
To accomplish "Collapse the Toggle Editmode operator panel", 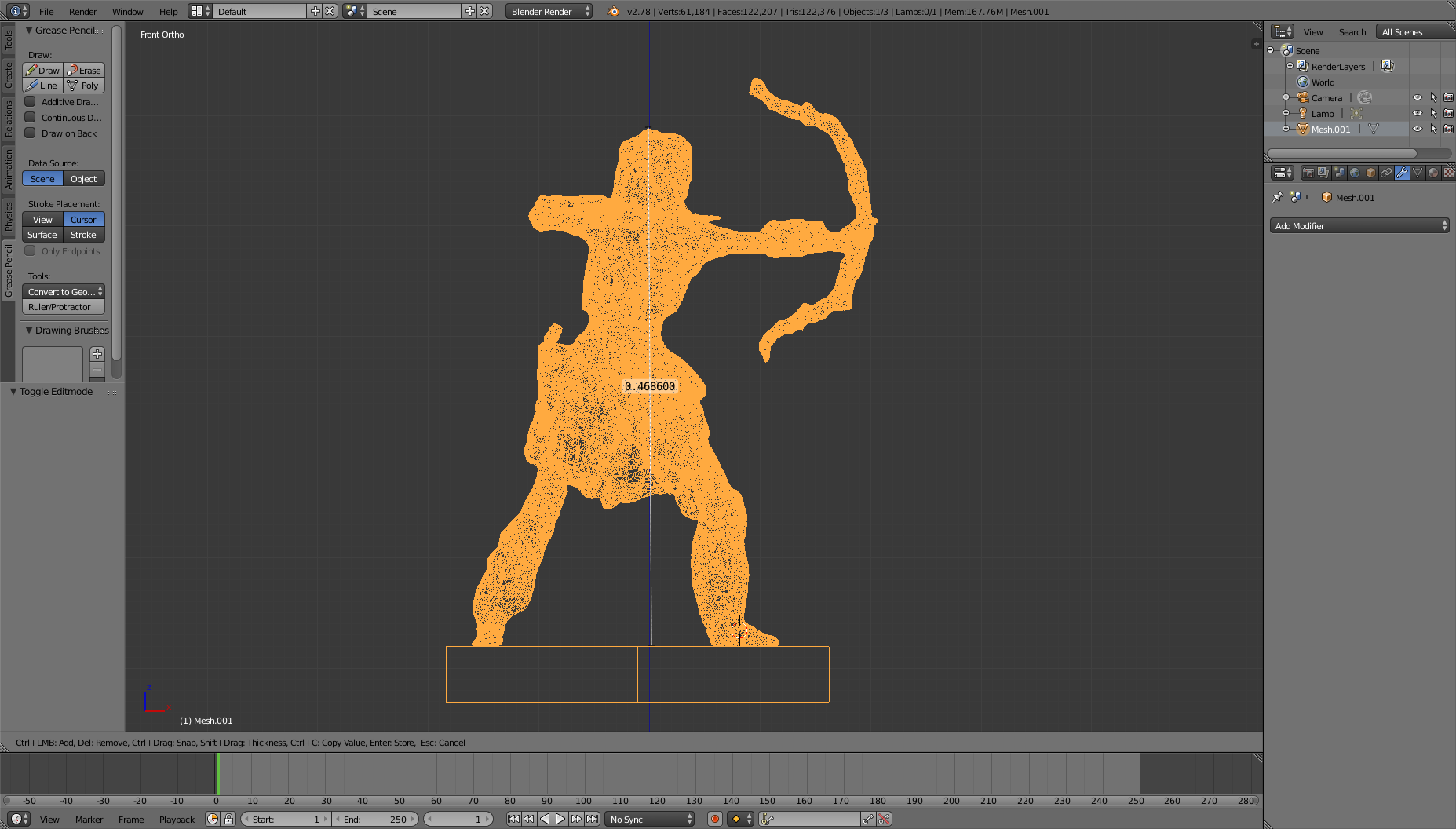I will 13,391.
